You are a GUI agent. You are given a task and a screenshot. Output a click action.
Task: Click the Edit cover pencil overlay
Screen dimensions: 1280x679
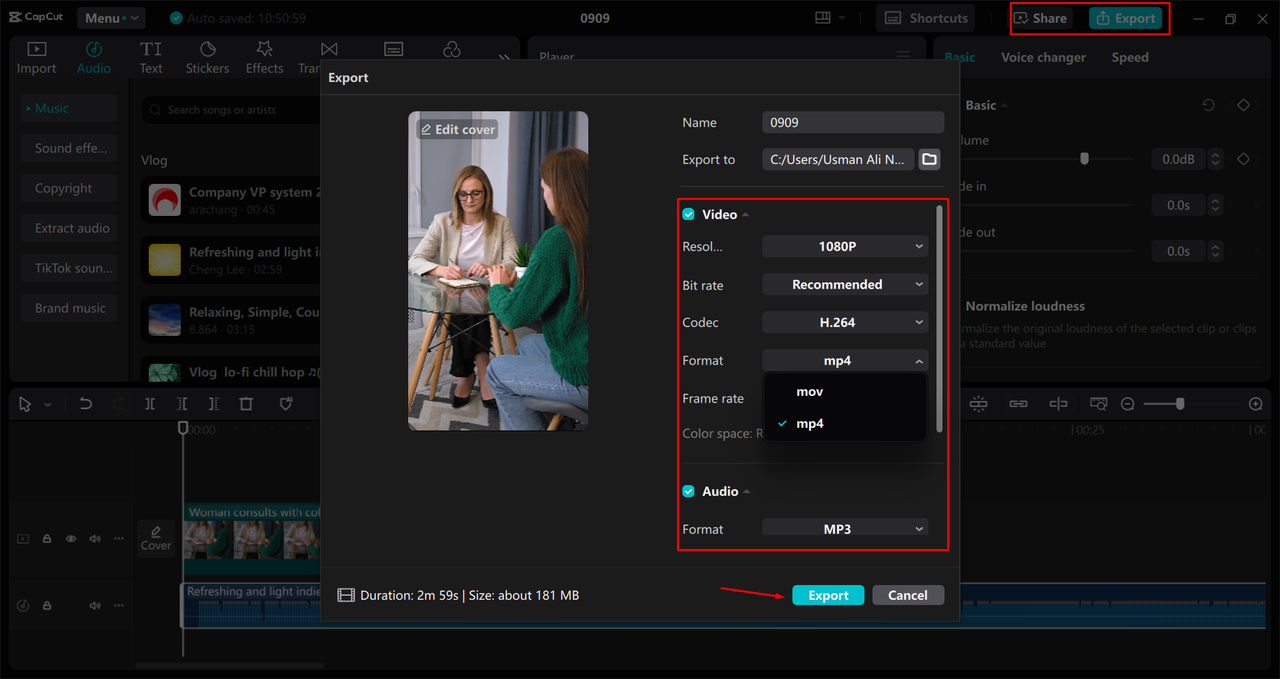[x=457, y=129]
